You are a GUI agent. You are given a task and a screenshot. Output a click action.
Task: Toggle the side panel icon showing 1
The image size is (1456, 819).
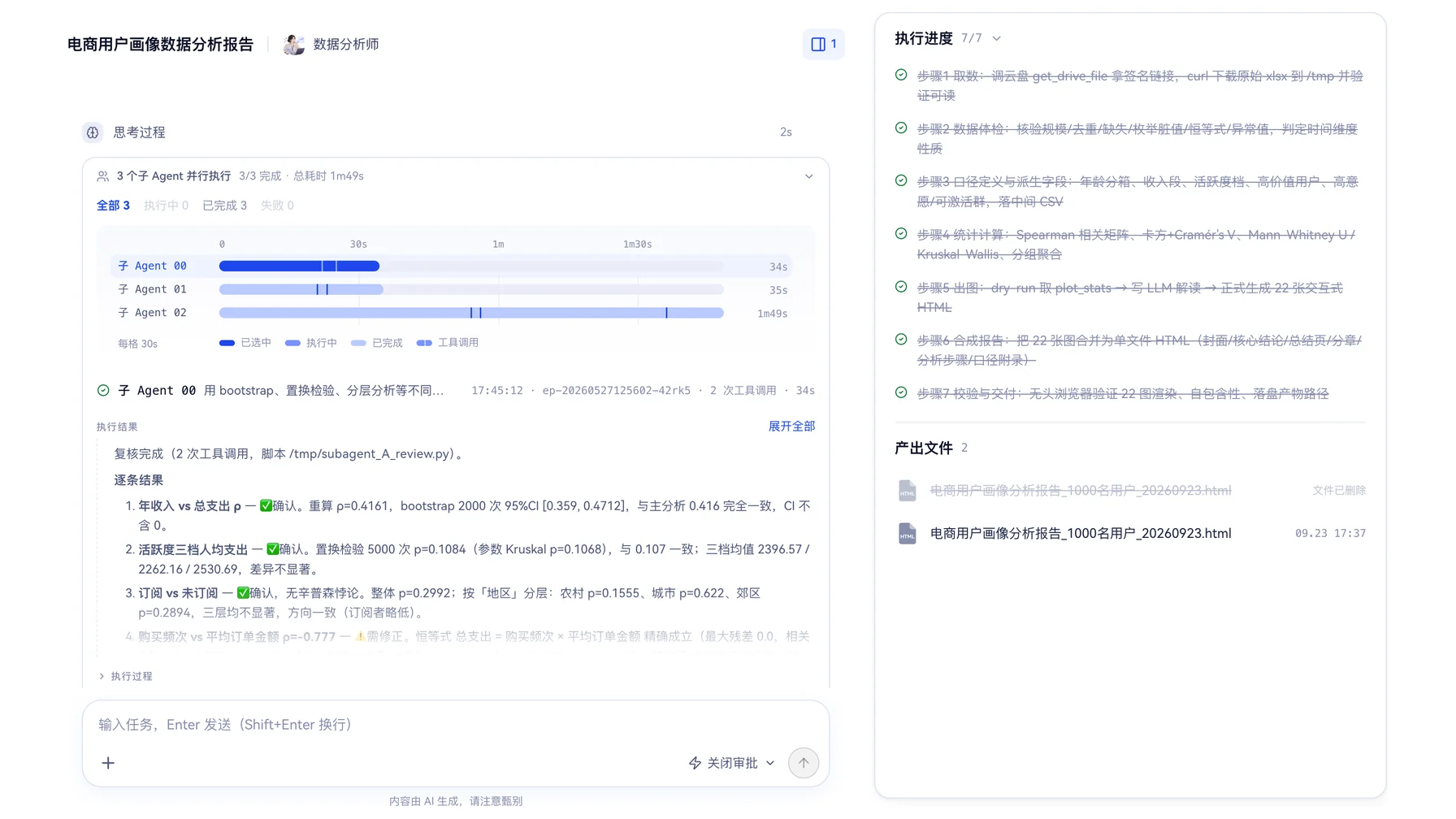(x=823, y=44)
